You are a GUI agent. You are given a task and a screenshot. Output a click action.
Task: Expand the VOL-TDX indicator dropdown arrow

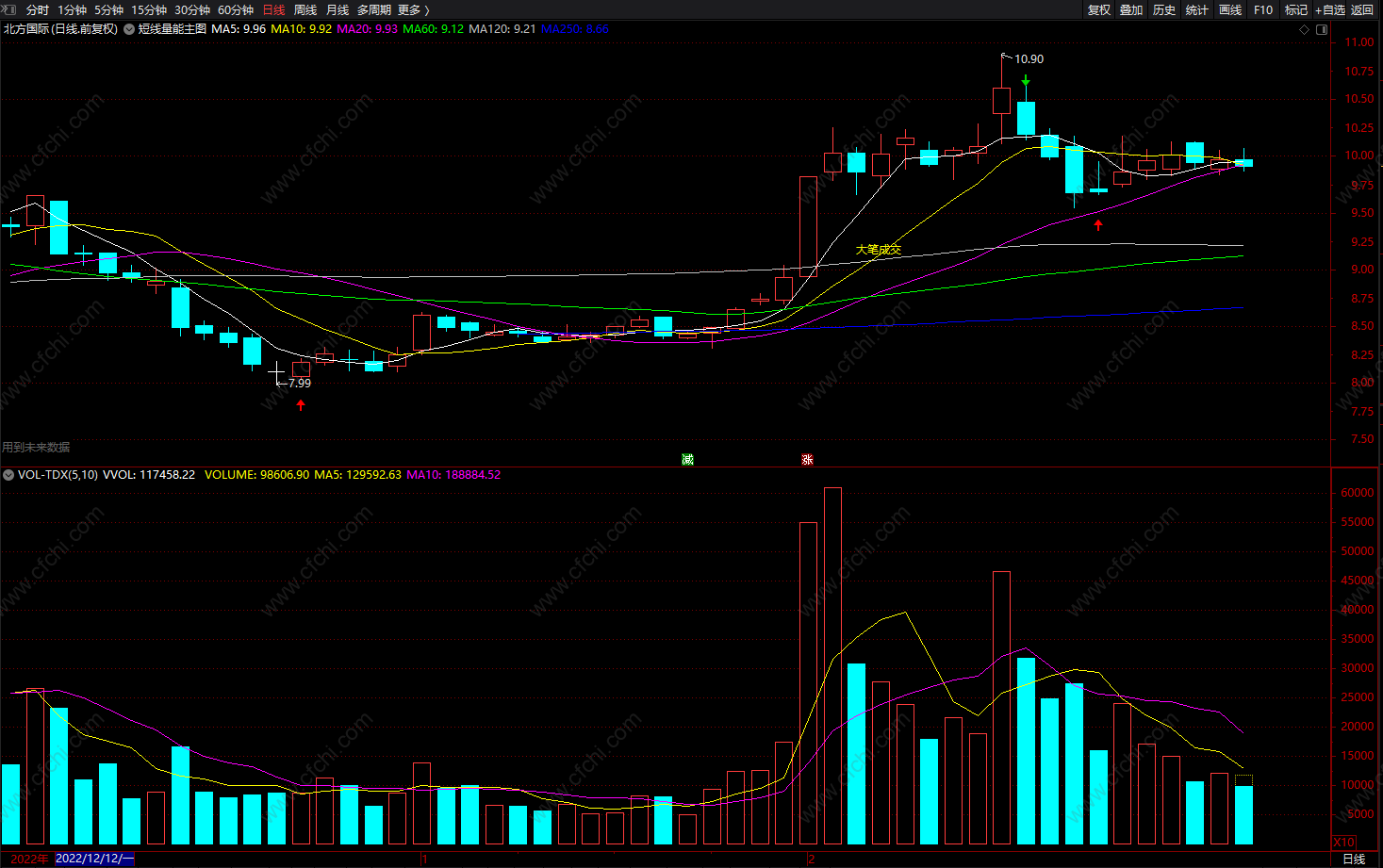click(x=8, y=475)
